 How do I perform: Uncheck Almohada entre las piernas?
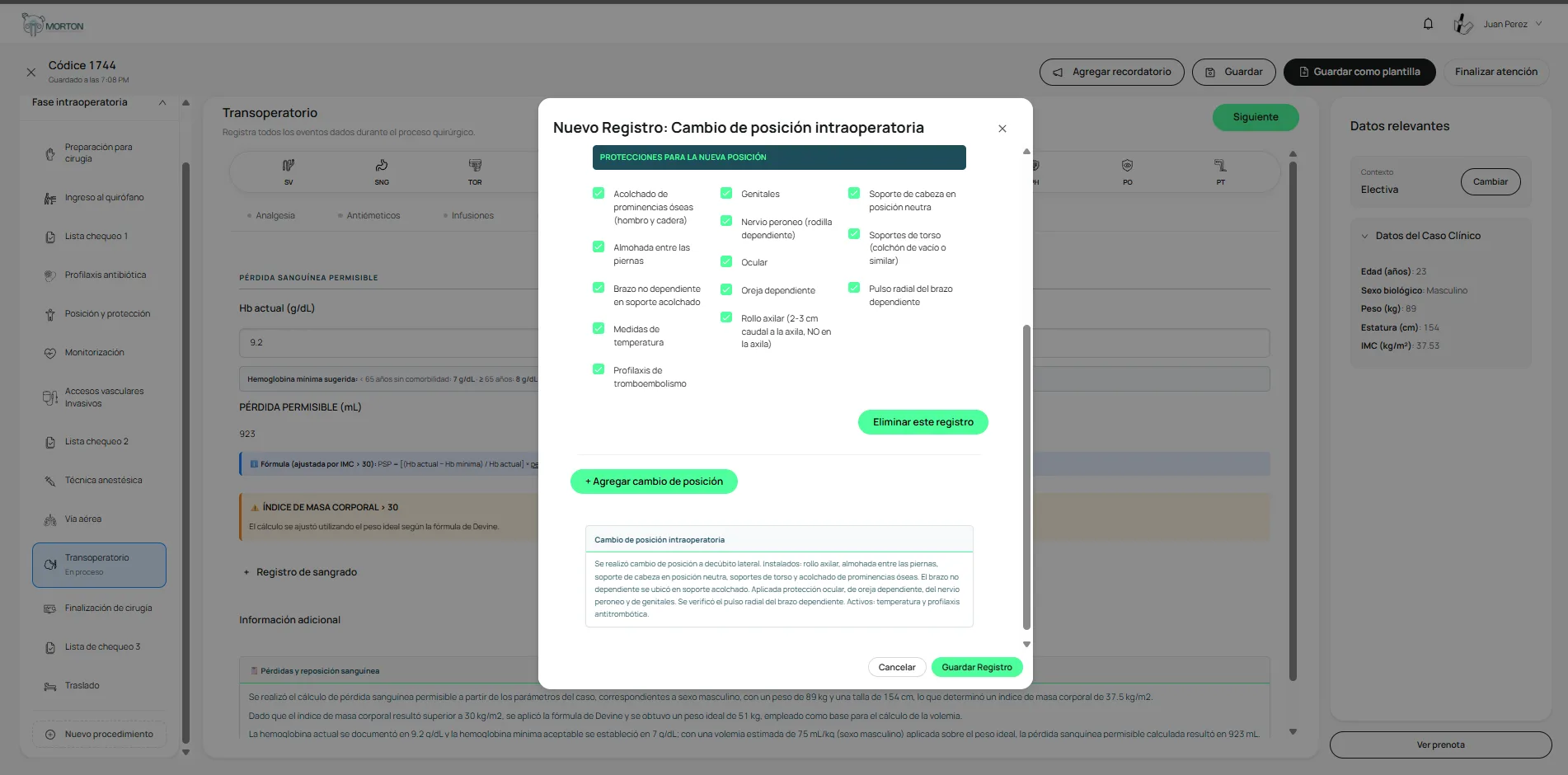599,247
